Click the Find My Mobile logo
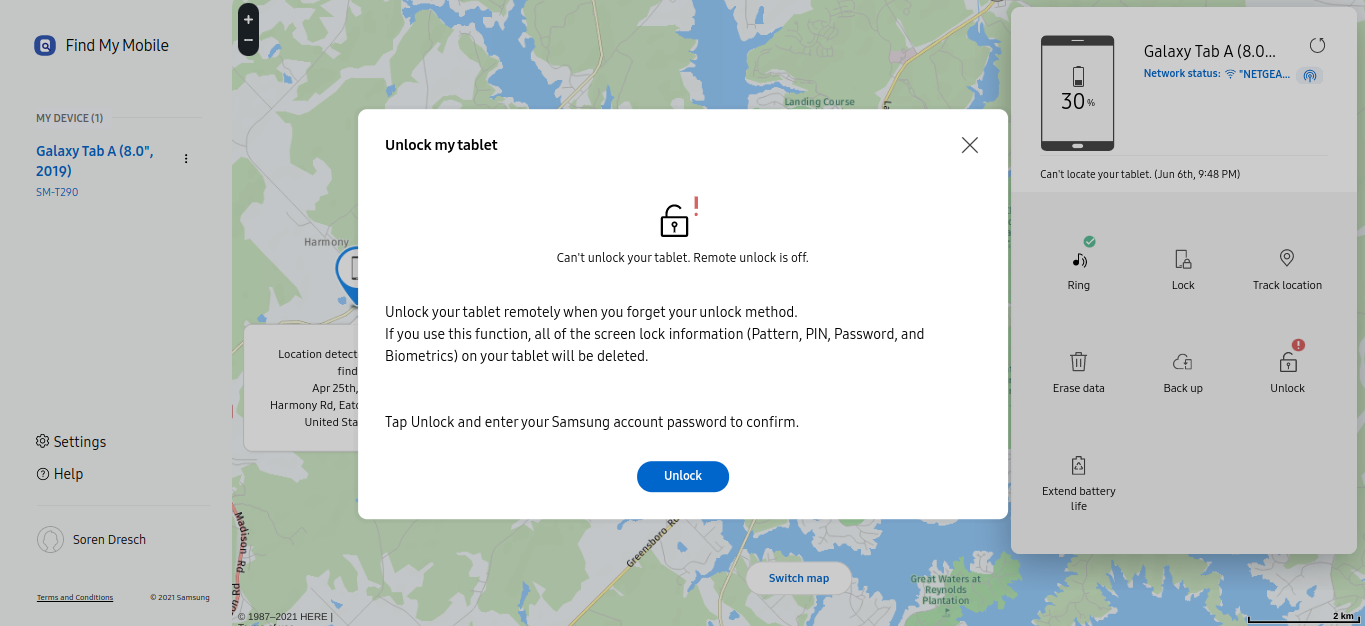Image resolution: width=1365 pixels, height=626 pixels. [45, 46]
